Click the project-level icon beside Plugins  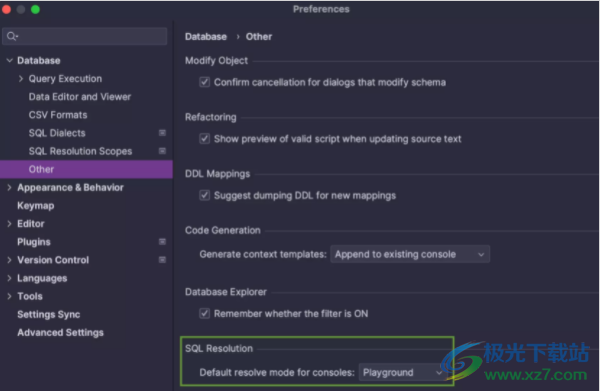162,241
